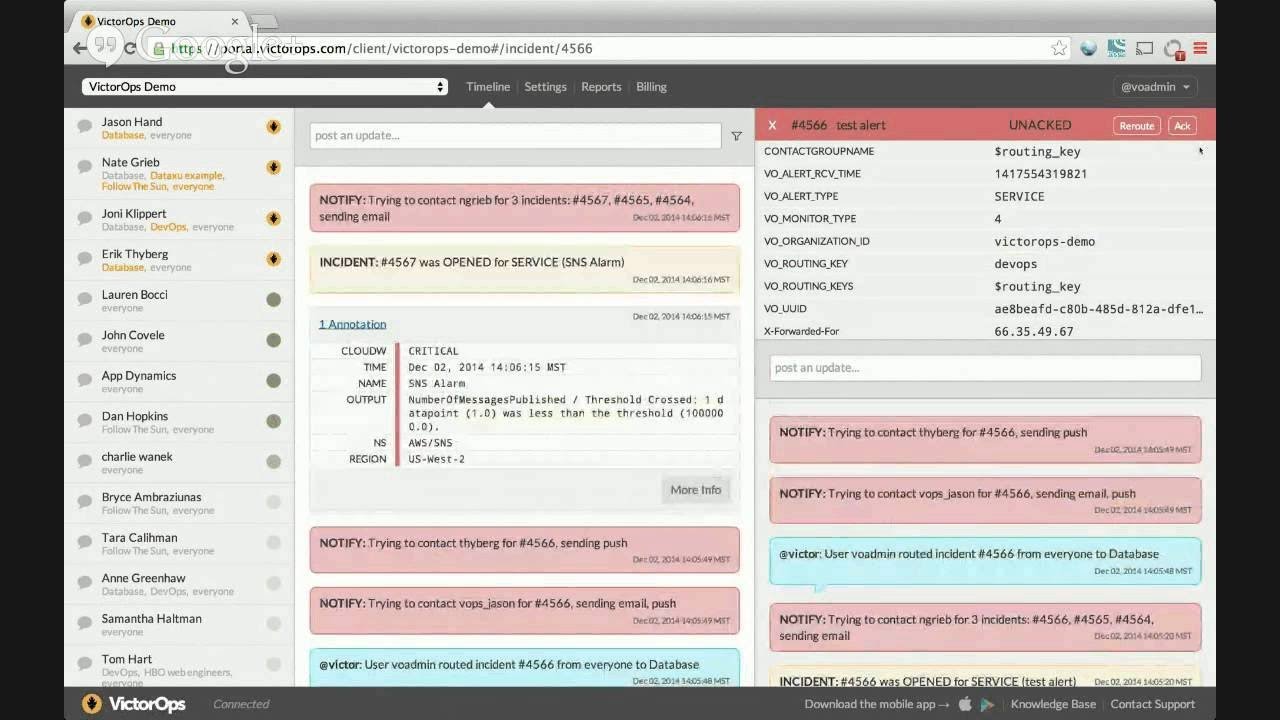This screenshot has width=1280, height=720.
Task: Click the INCIDENT #4567 was OPENED message
Action: pyautogui.click(x=525, y=269)
